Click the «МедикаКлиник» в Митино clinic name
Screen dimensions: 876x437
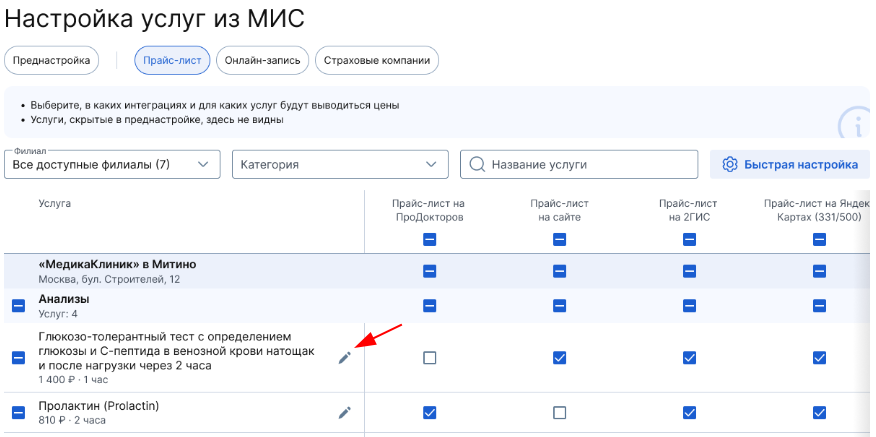tap(117, 264)
